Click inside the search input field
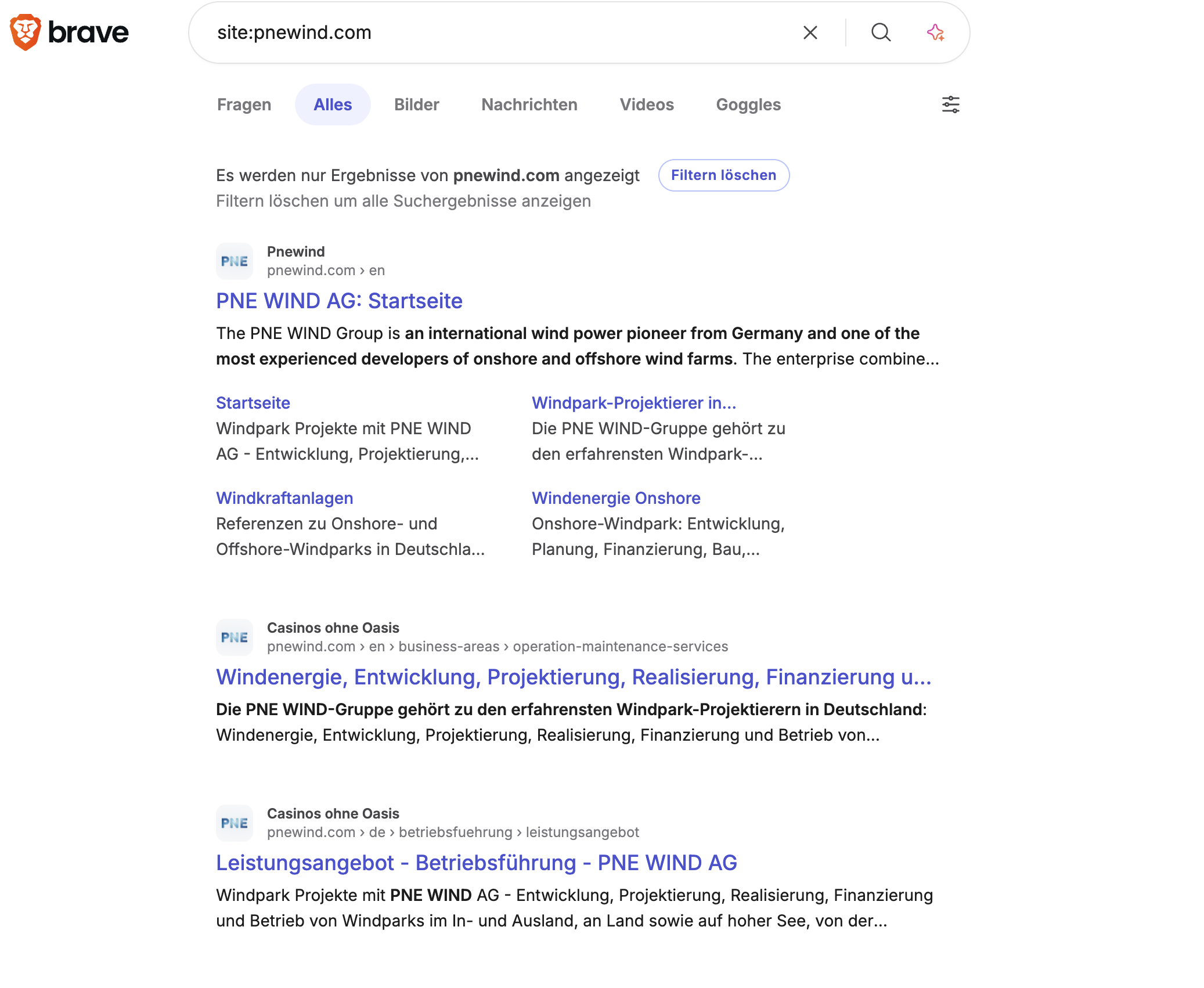1204x988 pixels. (x=464, y=33)
